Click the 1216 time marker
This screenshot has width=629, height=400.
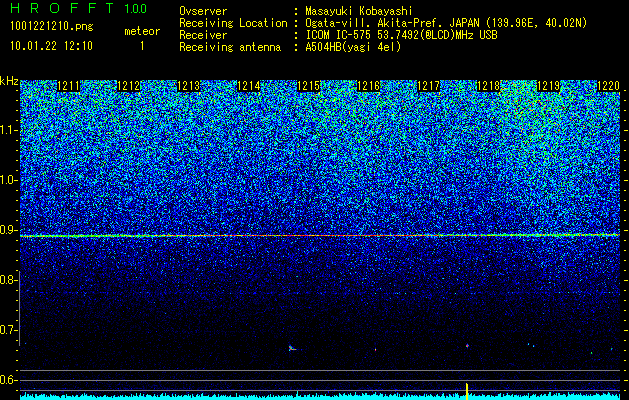(369, 86)
